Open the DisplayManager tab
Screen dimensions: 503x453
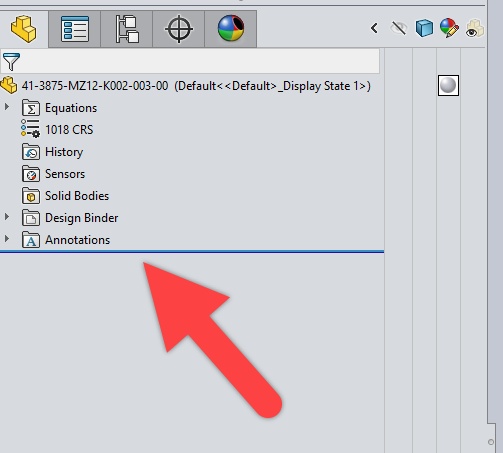click(231, 29)
